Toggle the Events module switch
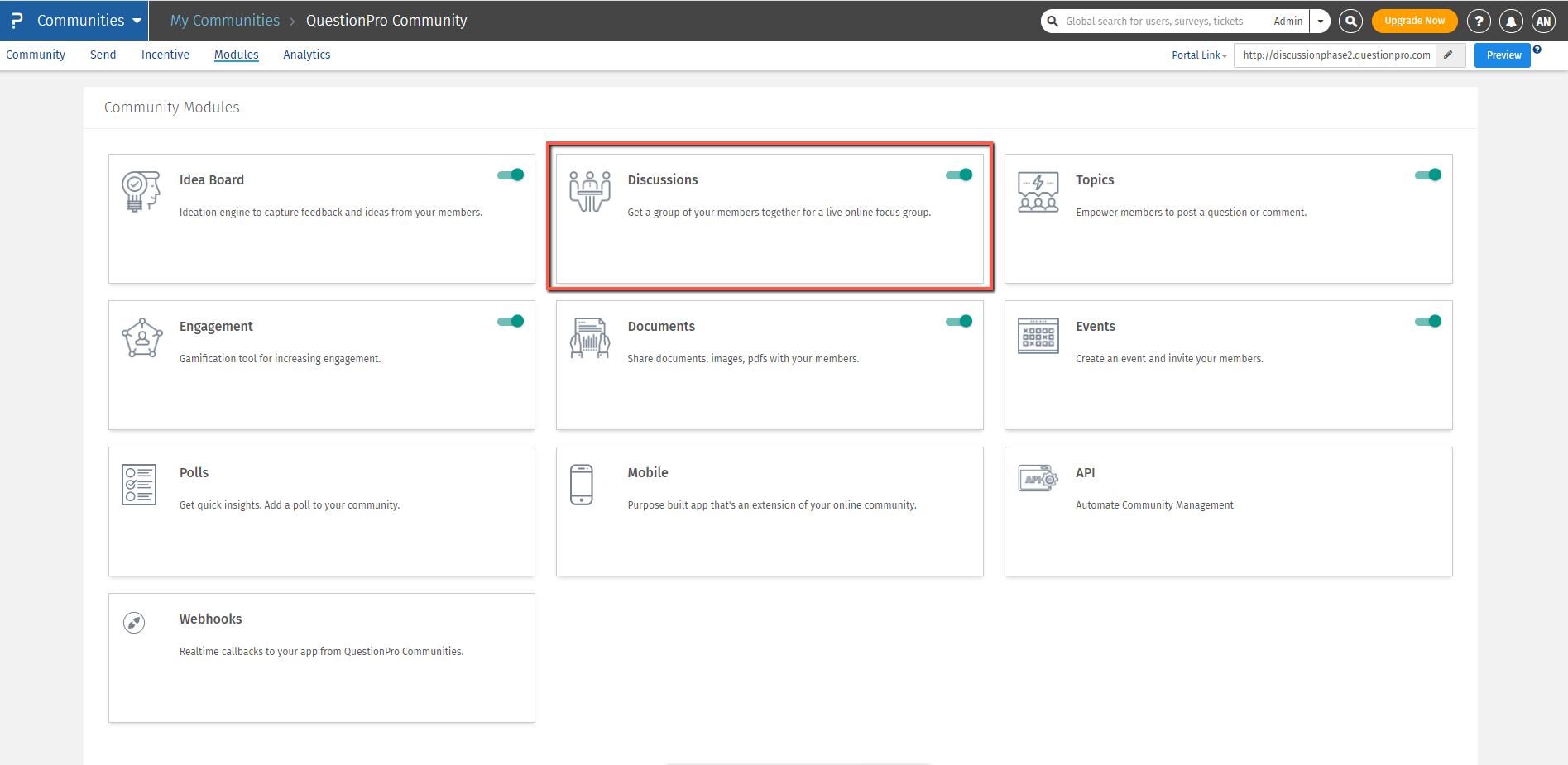Screen dimensions: 1568x765 pos(1427,321)
